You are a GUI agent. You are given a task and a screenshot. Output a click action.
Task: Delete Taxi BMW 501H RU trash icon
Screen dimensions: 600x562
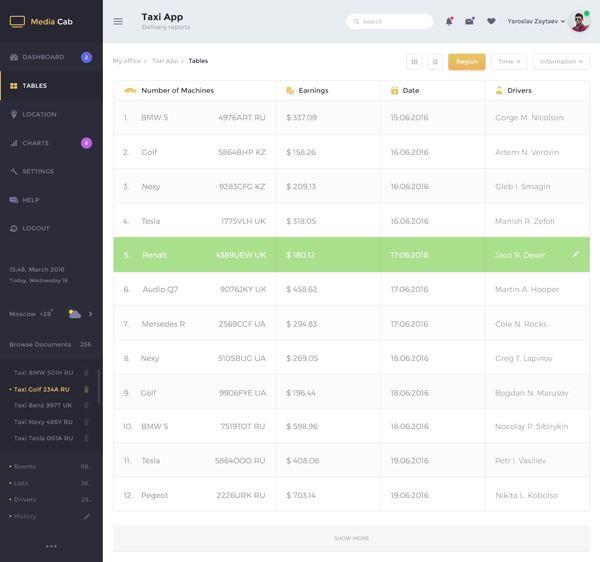point(86,373)
